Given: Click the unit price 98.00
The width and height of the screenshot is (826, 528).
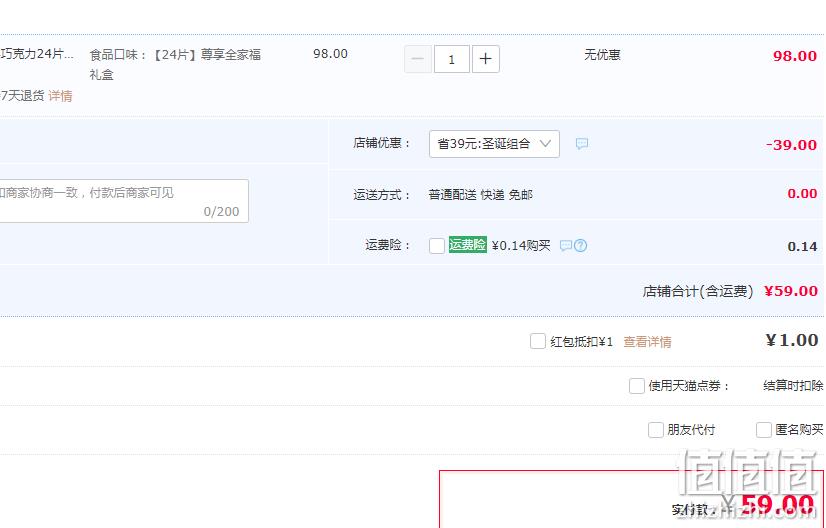Looking at the screenshot, I should tap(330, 54).
